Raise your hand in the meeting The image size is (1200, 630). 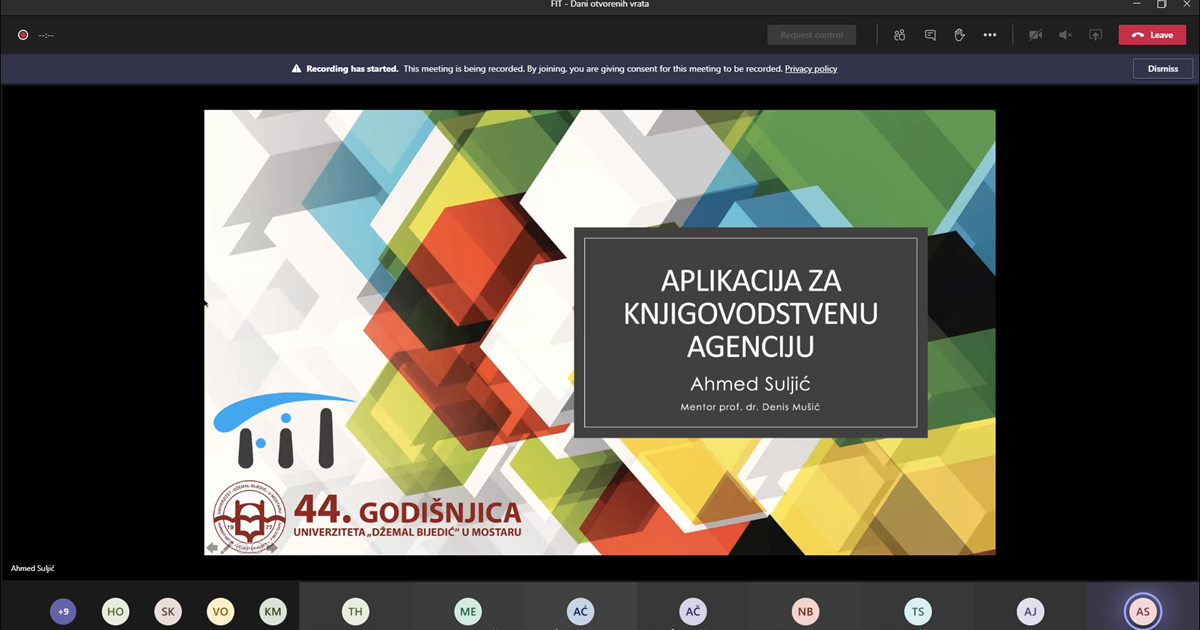pyautogui.click(x=959, y=35)
